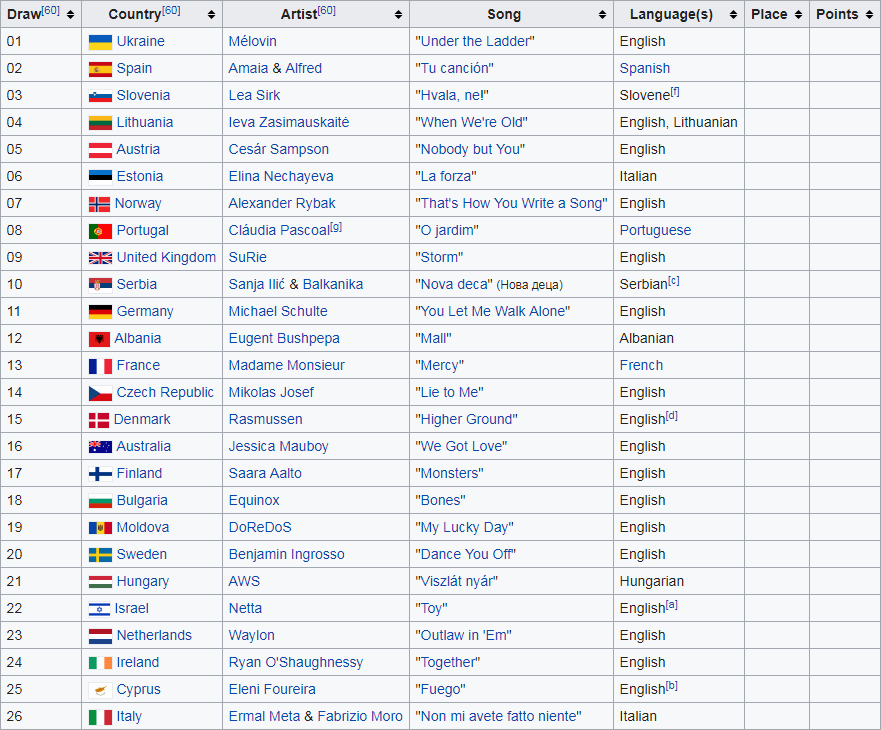Open the Netta artist link

pyautogui.click(x=245, y=608)
